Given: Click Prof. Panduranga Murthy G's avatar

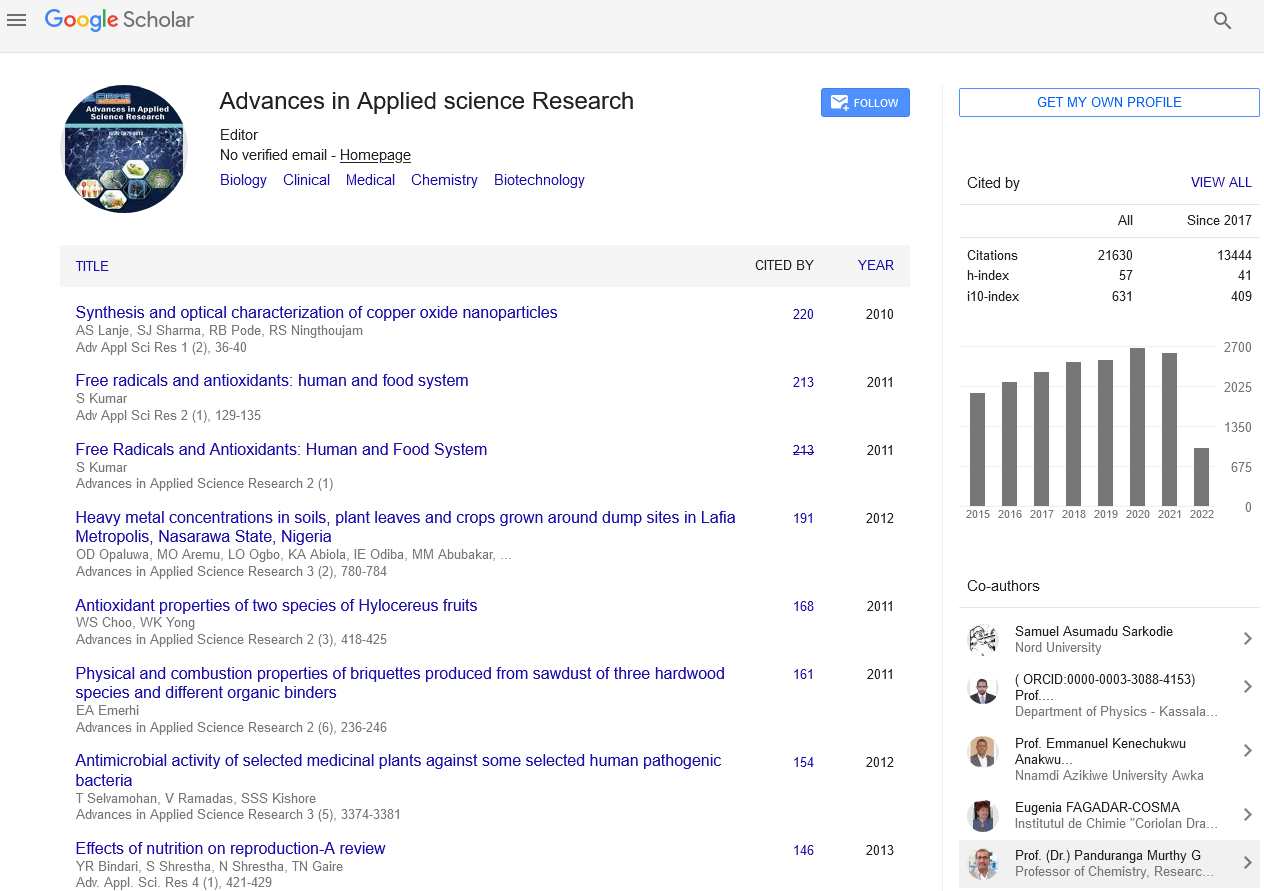Looking at the screenshot, I should pyautogui.click(x=983, y=863).
